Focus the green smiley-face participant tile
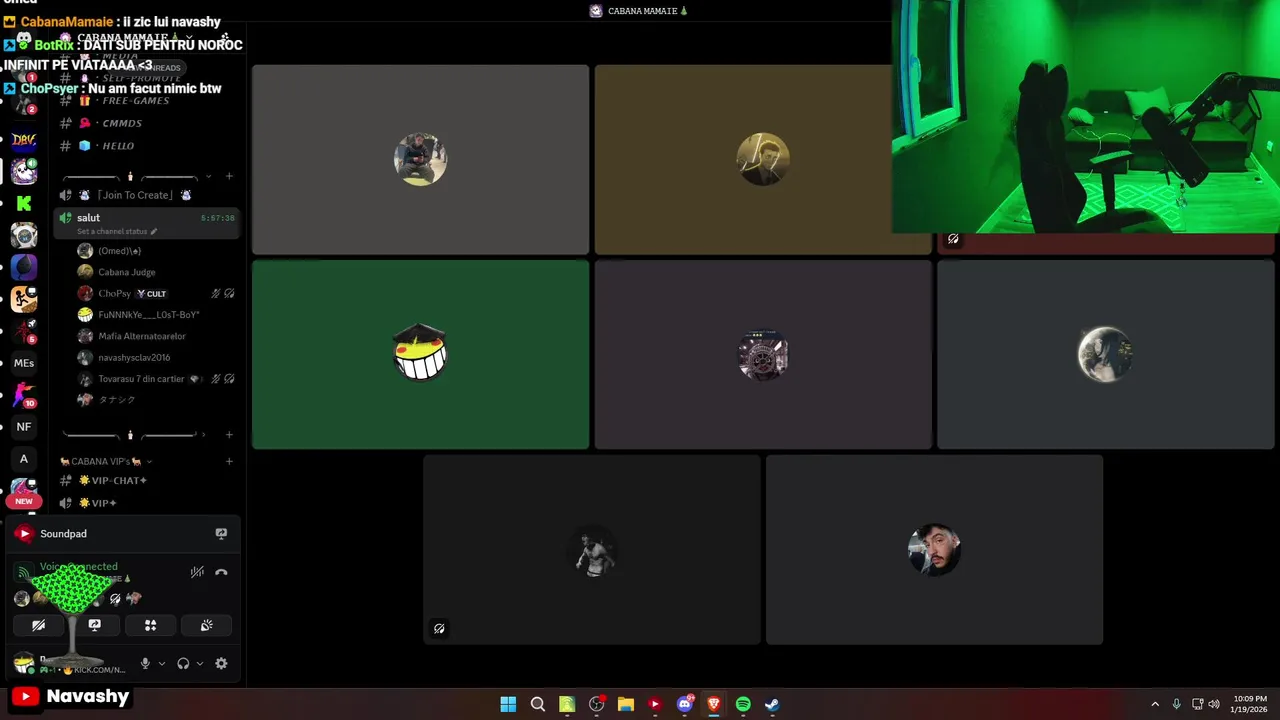The image size is (1280, 720). (420, 354)
